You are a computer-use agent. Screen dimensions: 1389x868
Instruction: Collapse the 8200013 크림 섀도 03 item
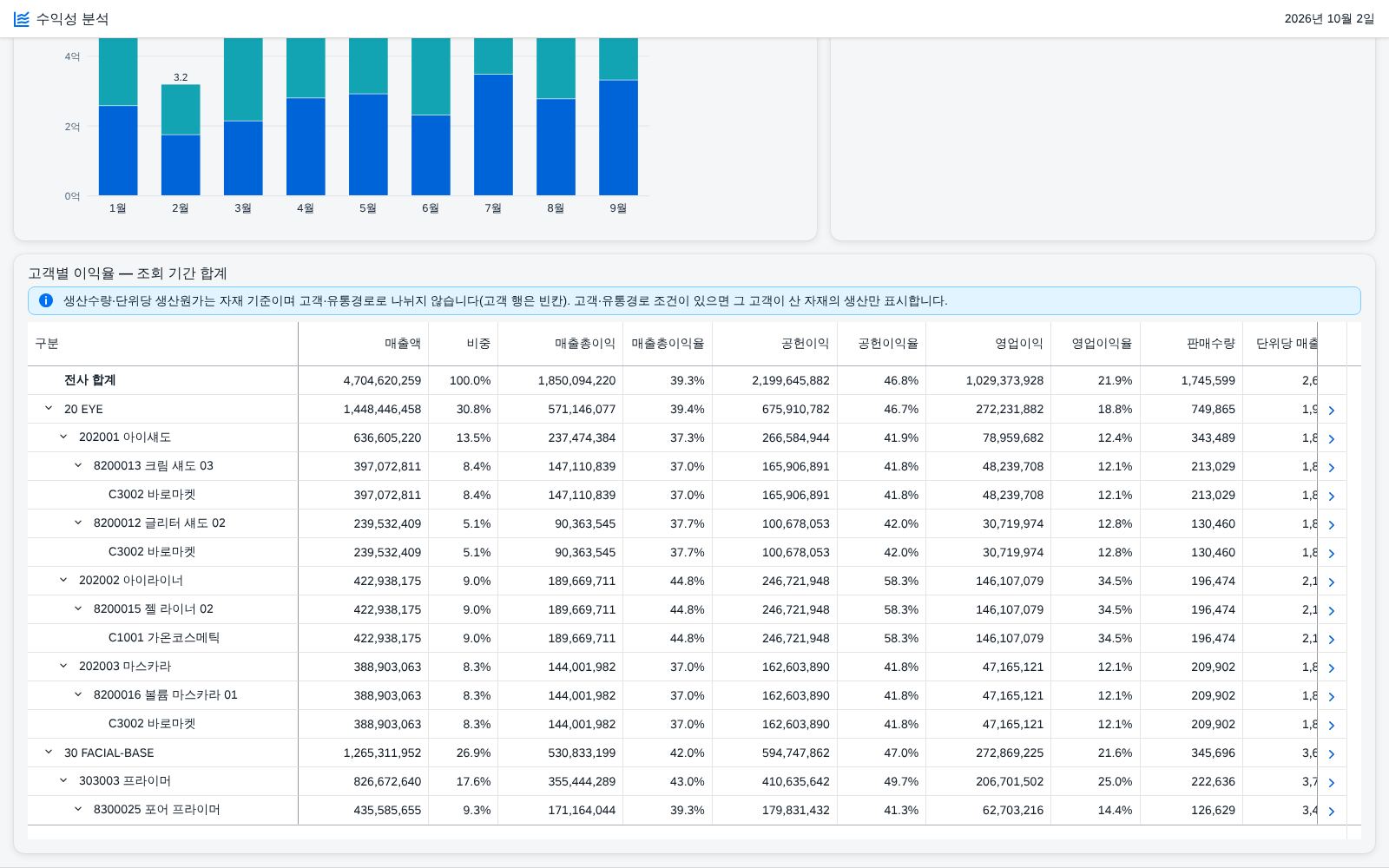[x=78, y=465]
